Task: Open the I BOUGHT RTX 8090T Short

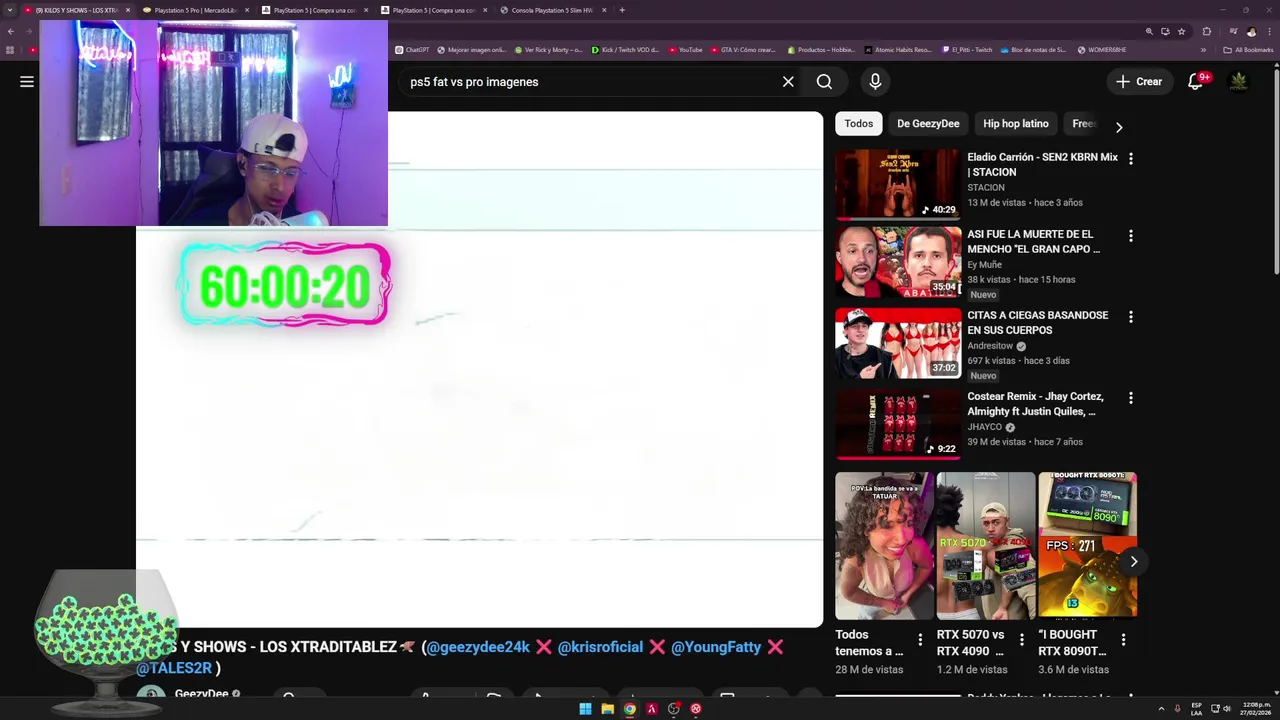Action: pos(1087,546)
